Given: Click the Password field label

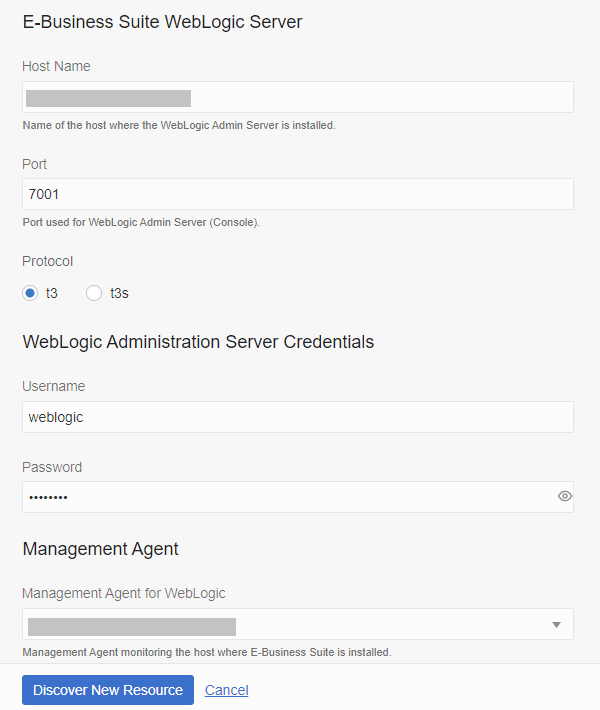Looking at the screenshot, I should click(52, 467).
